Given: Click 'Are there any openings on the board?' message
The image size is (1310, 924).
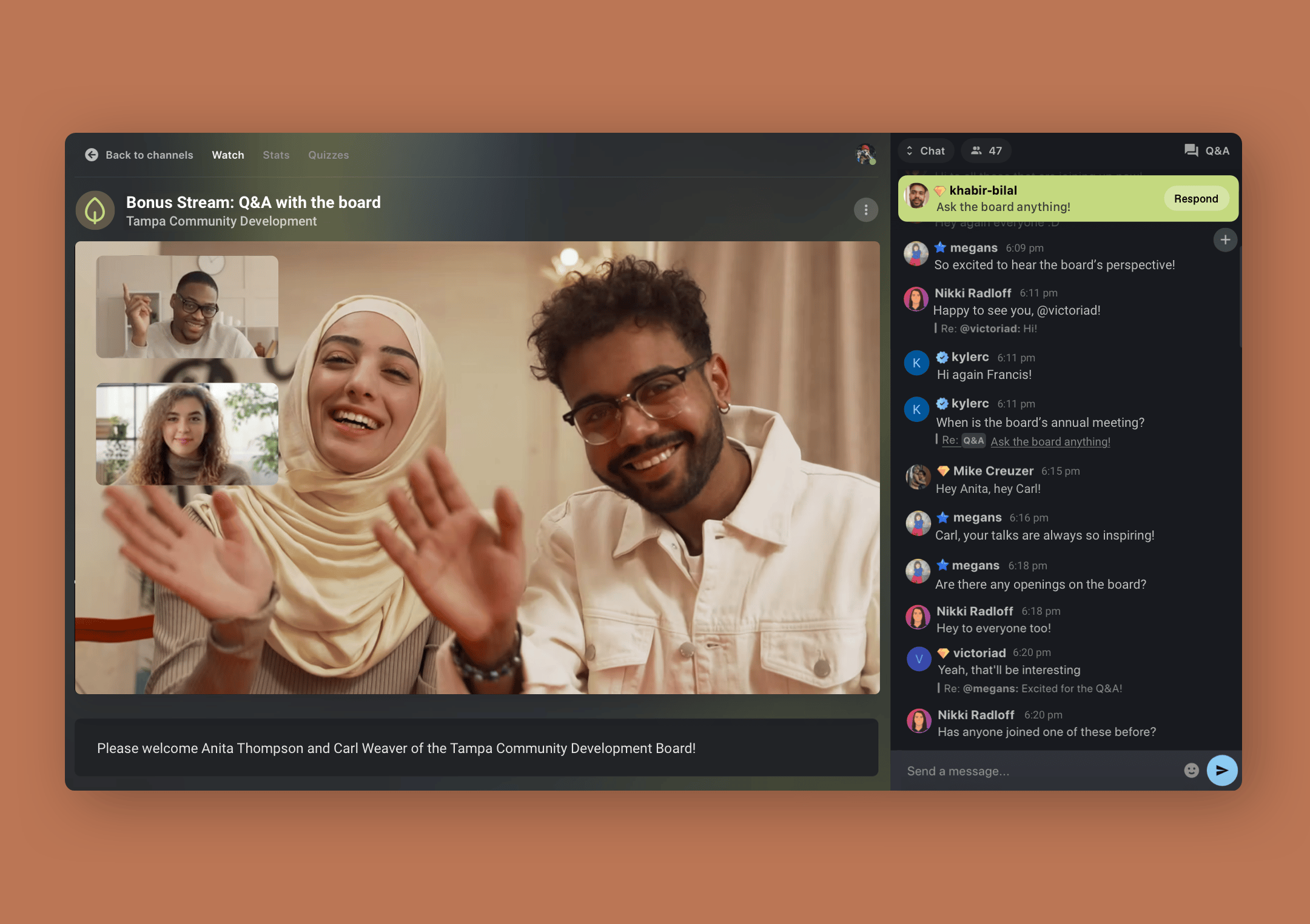Looking at the screenshot, I should (x=1041, y=584).
